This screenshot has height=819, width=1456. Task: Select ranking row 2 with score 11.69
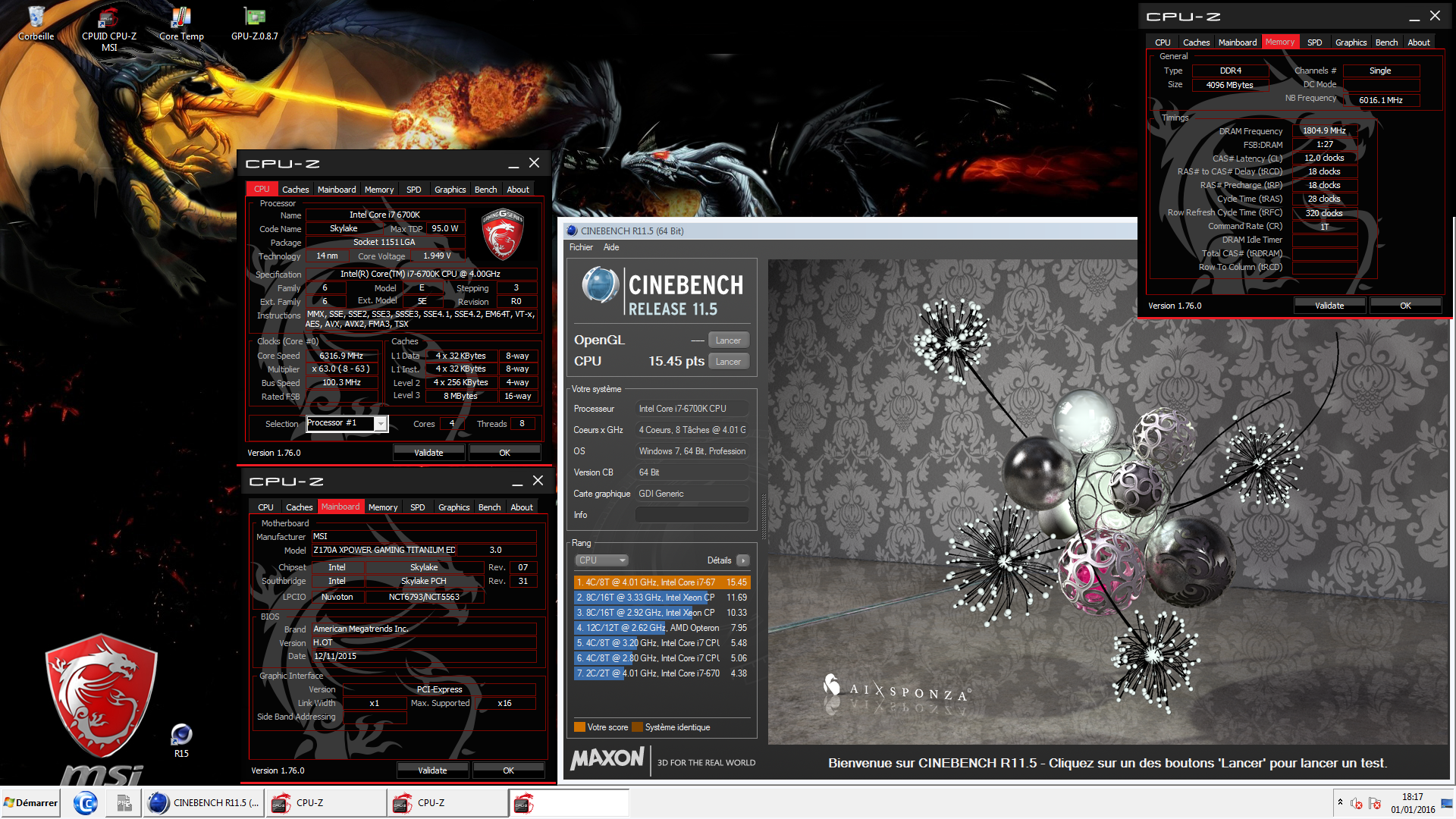click(662, 598)
